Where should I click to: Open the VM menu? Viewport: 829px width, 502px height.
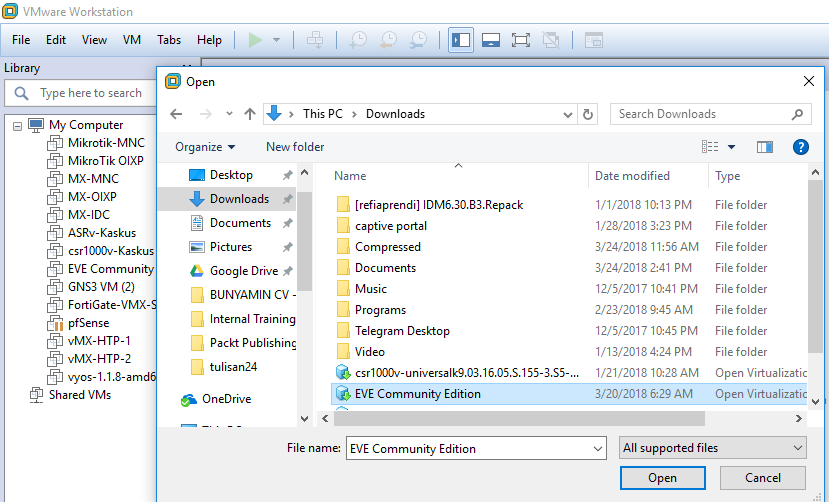click(x=132, y=40)
